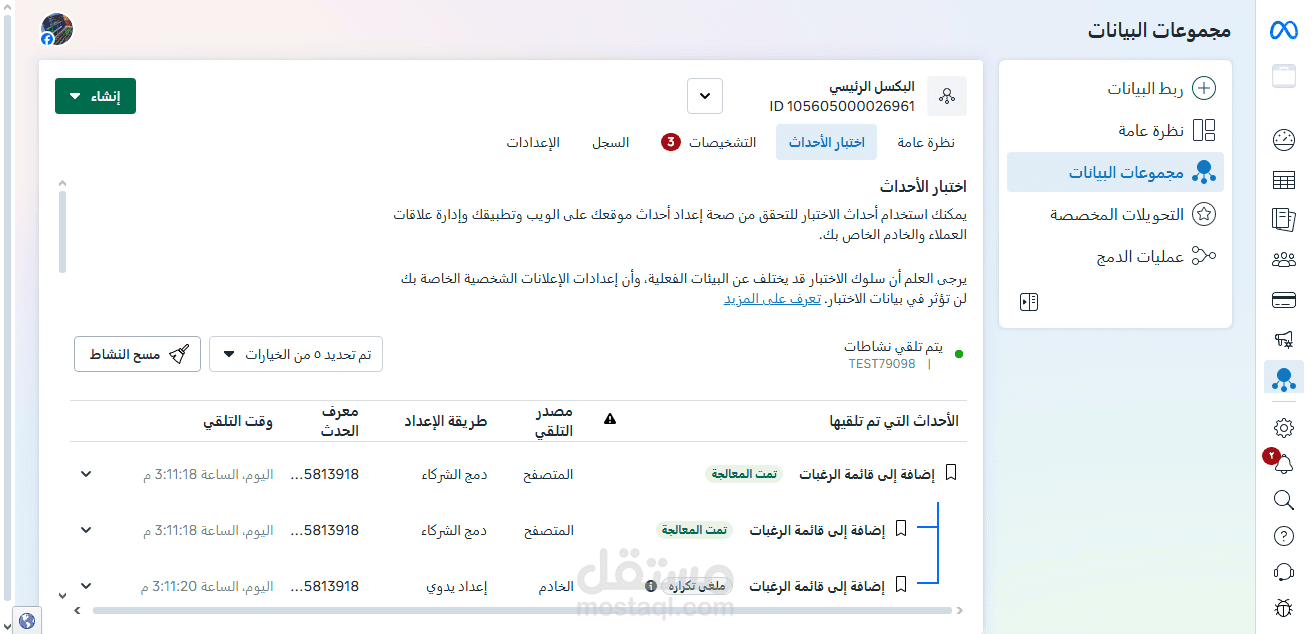This screenshot has height=634, width=1312.
Task: Click the الخادم source cell
Action: click(x=556, y=586)
